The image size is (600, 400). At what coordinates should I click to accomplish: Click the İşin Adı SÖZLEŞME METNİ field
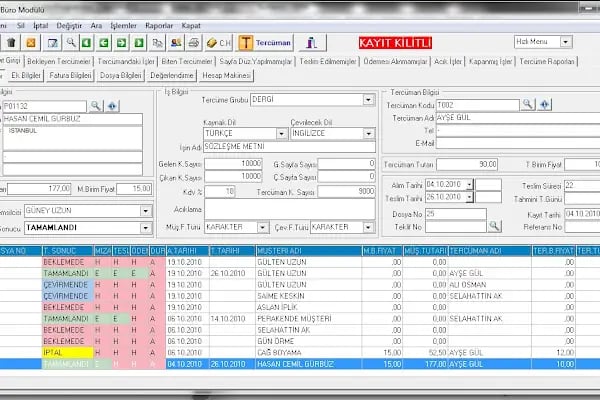pyautogui.click(x=289, y=147)
